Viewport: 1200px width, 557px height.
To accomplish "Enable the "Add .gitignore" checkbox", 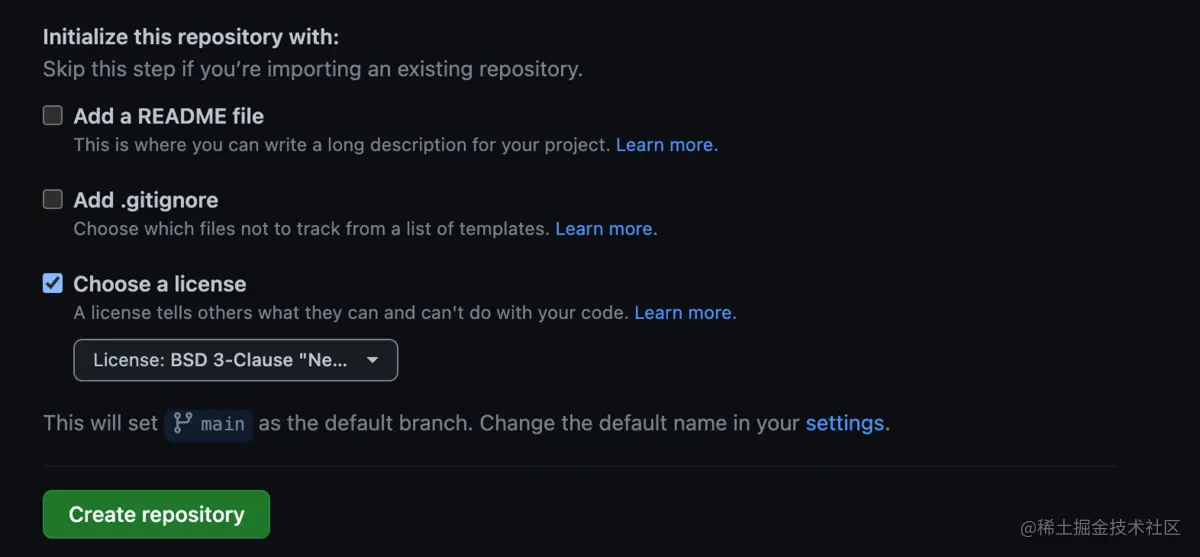I will 53,200.
